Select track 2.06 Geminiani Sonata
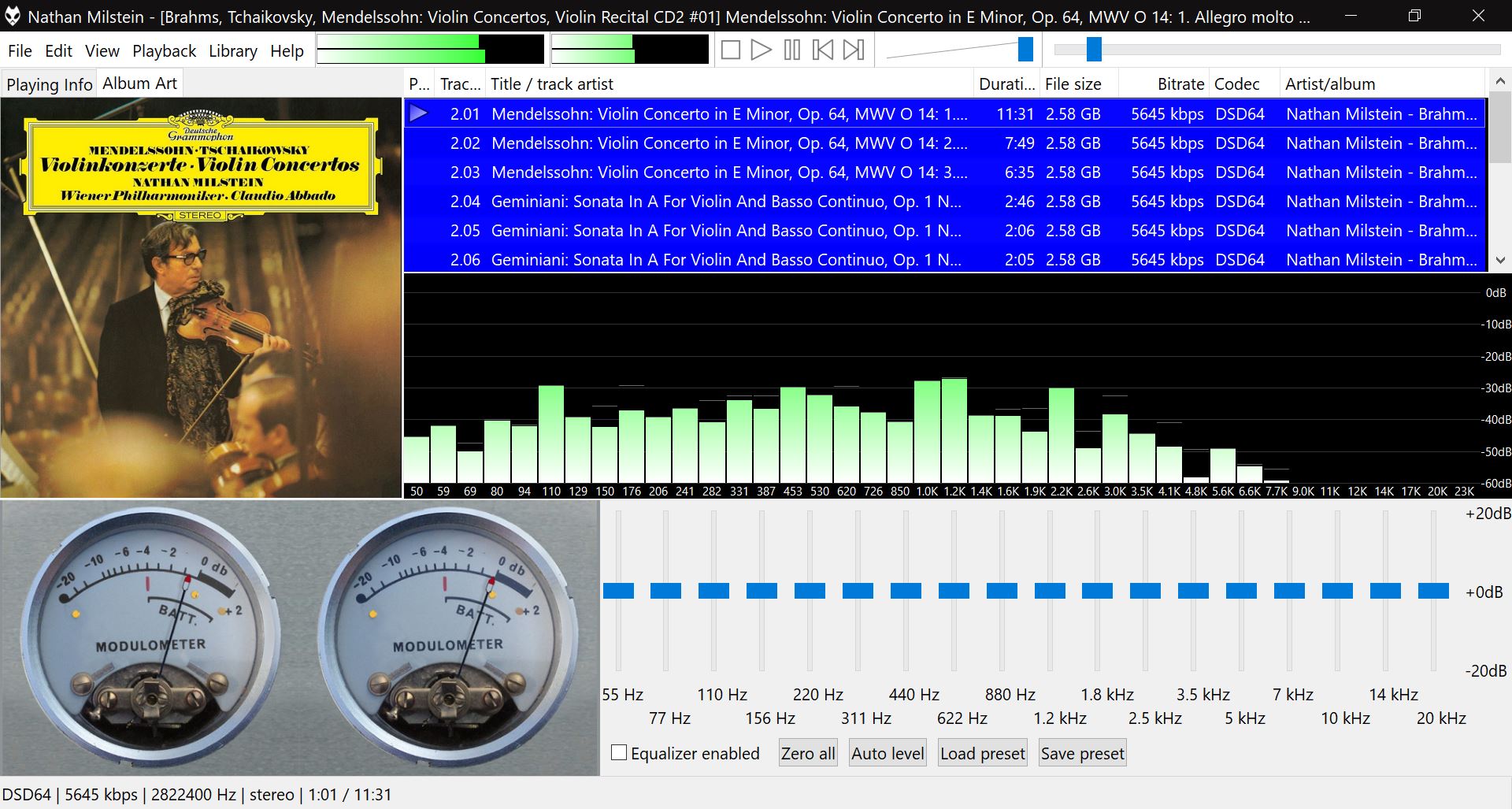Image resolution: width=1512 pixels, height=809 pixels. (945, 259)
